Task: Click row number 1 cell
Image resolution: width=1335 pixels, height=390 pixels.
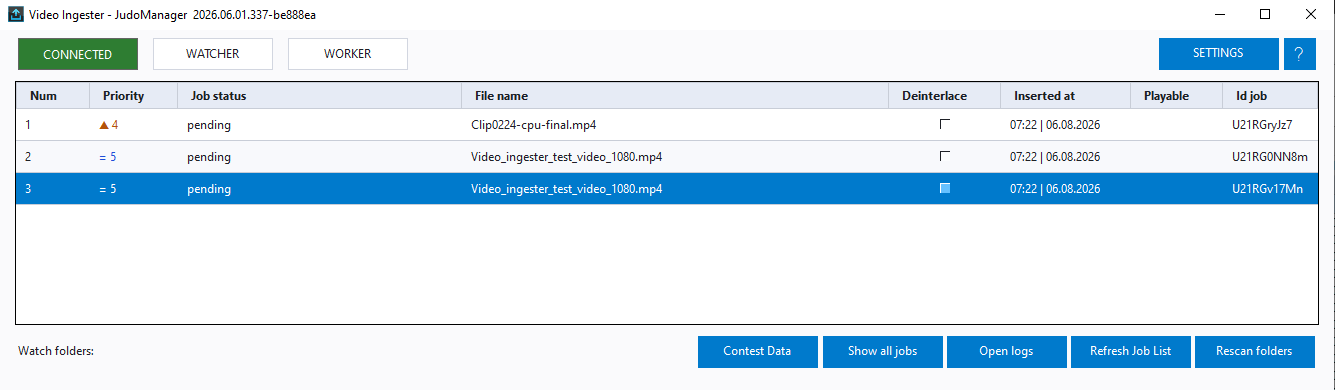Action: click(53, 125)
